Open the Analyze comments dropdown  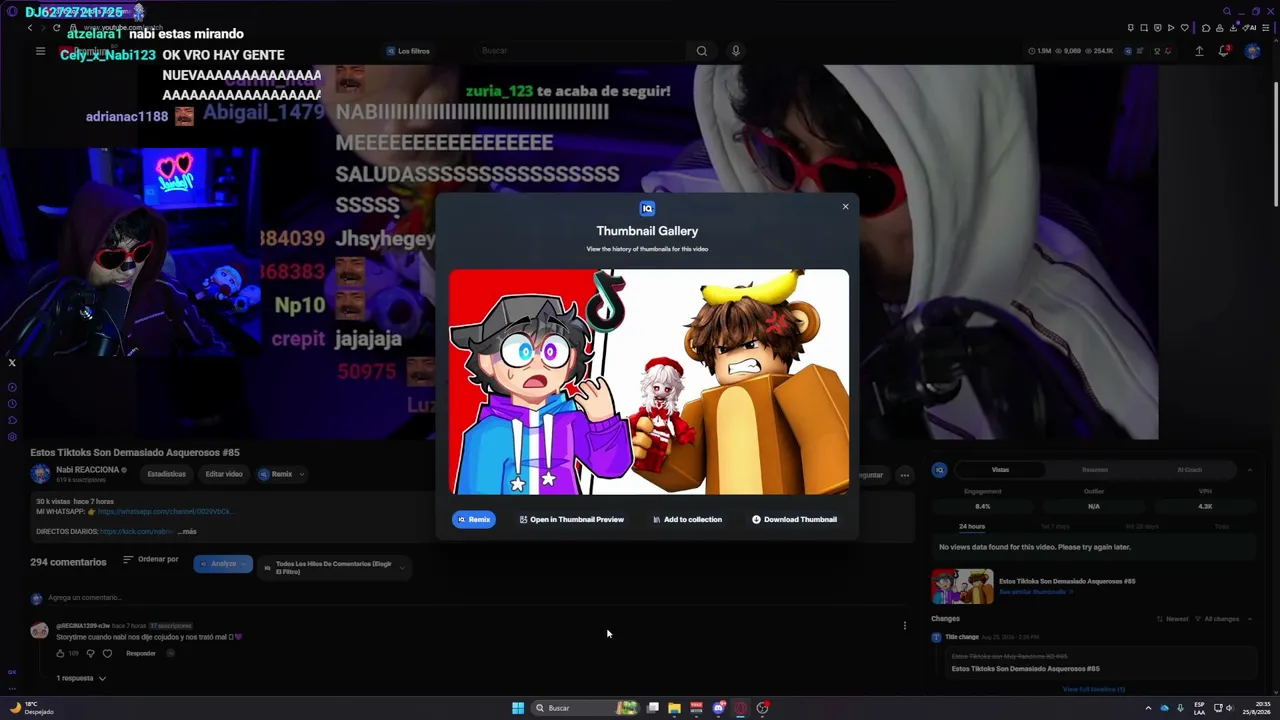click(x=223, y=564)
